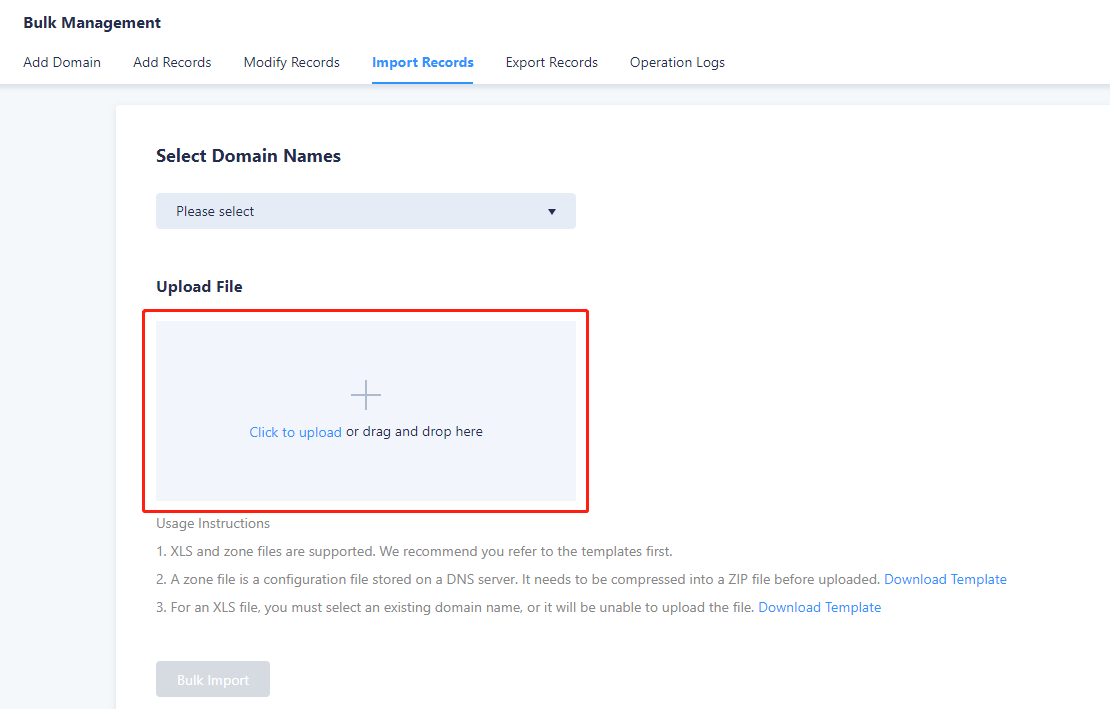
Task: Click the 'Upload File' heading
Action: pyautogui.click(x=200, y=287)
